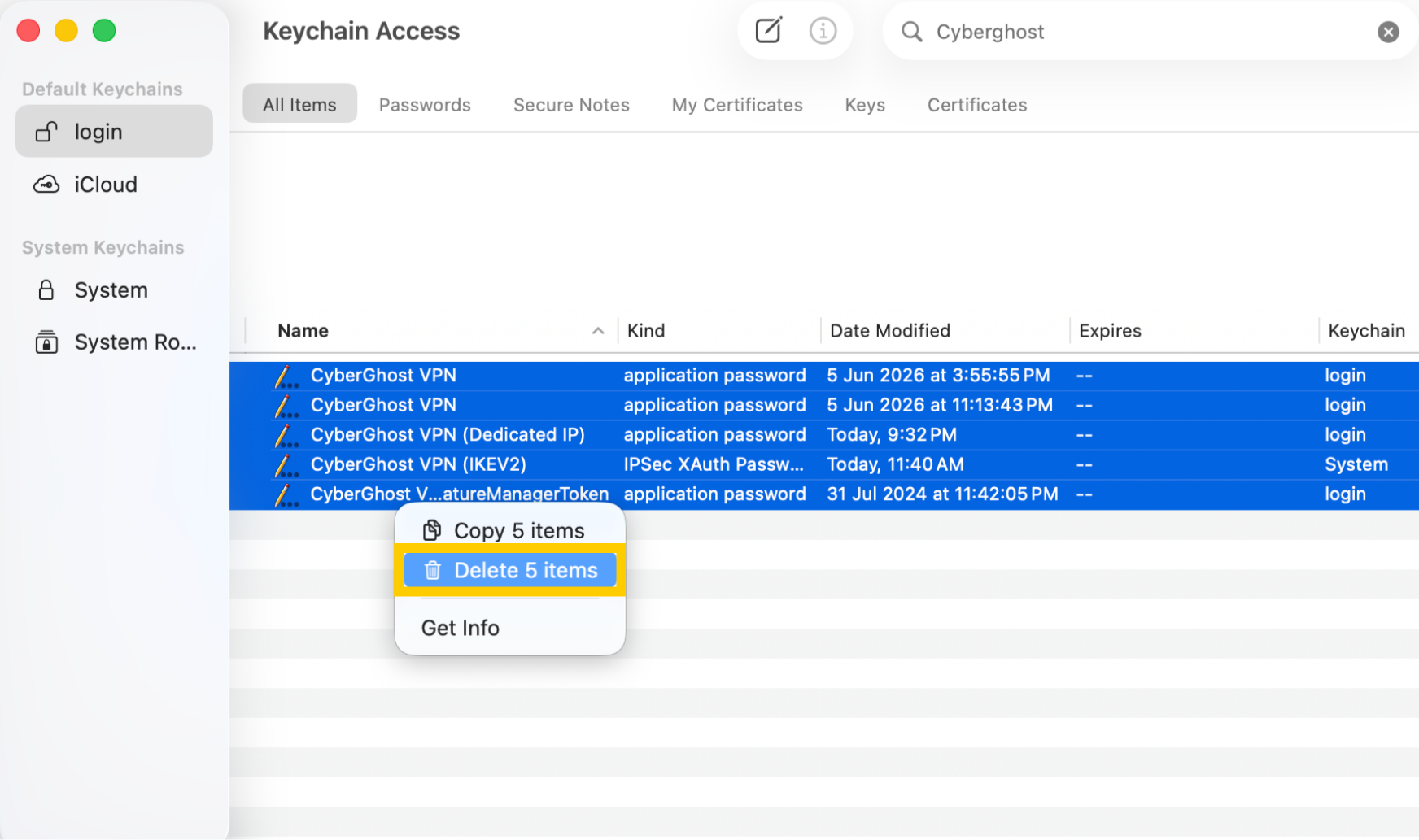The image size is (1419, 840).
Task: Click the magnifying glass search icon
Action: (x=912, y=32)
